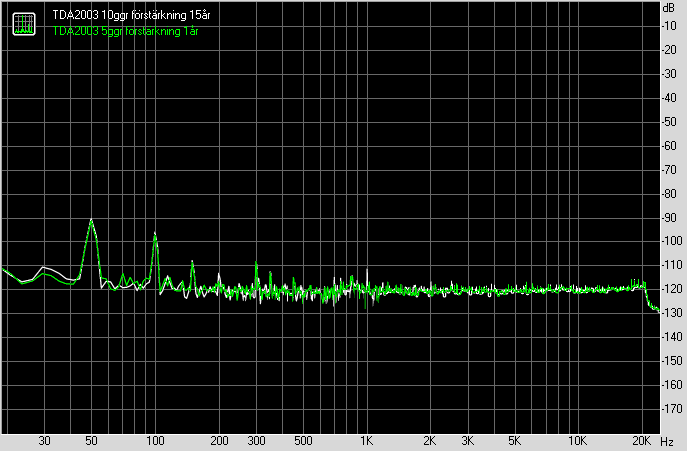Viewport: 687px width, 451px height.
Task: Click the 20K frequency label
Action: point(642,441)
